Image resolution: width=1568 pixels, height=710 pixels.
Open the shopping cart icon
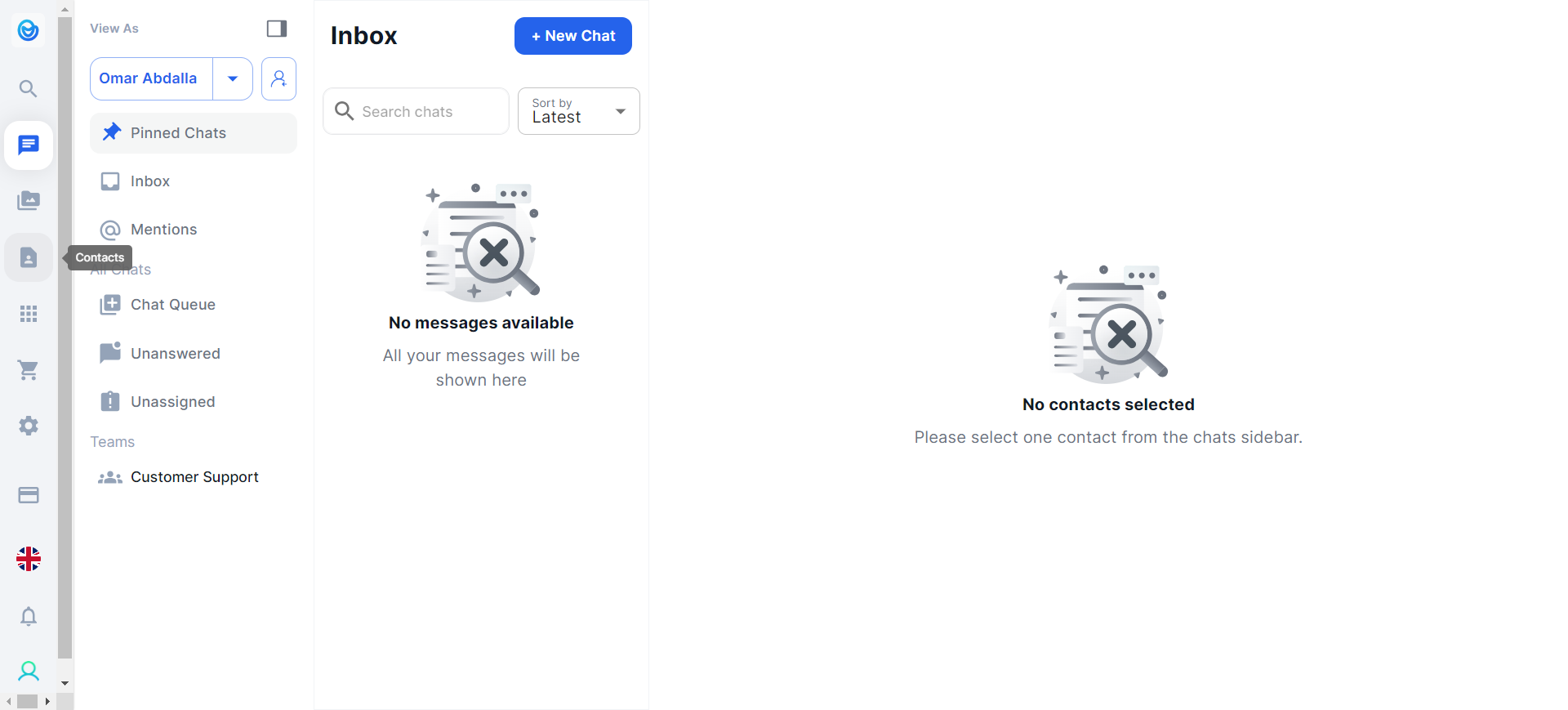[29, 370]
